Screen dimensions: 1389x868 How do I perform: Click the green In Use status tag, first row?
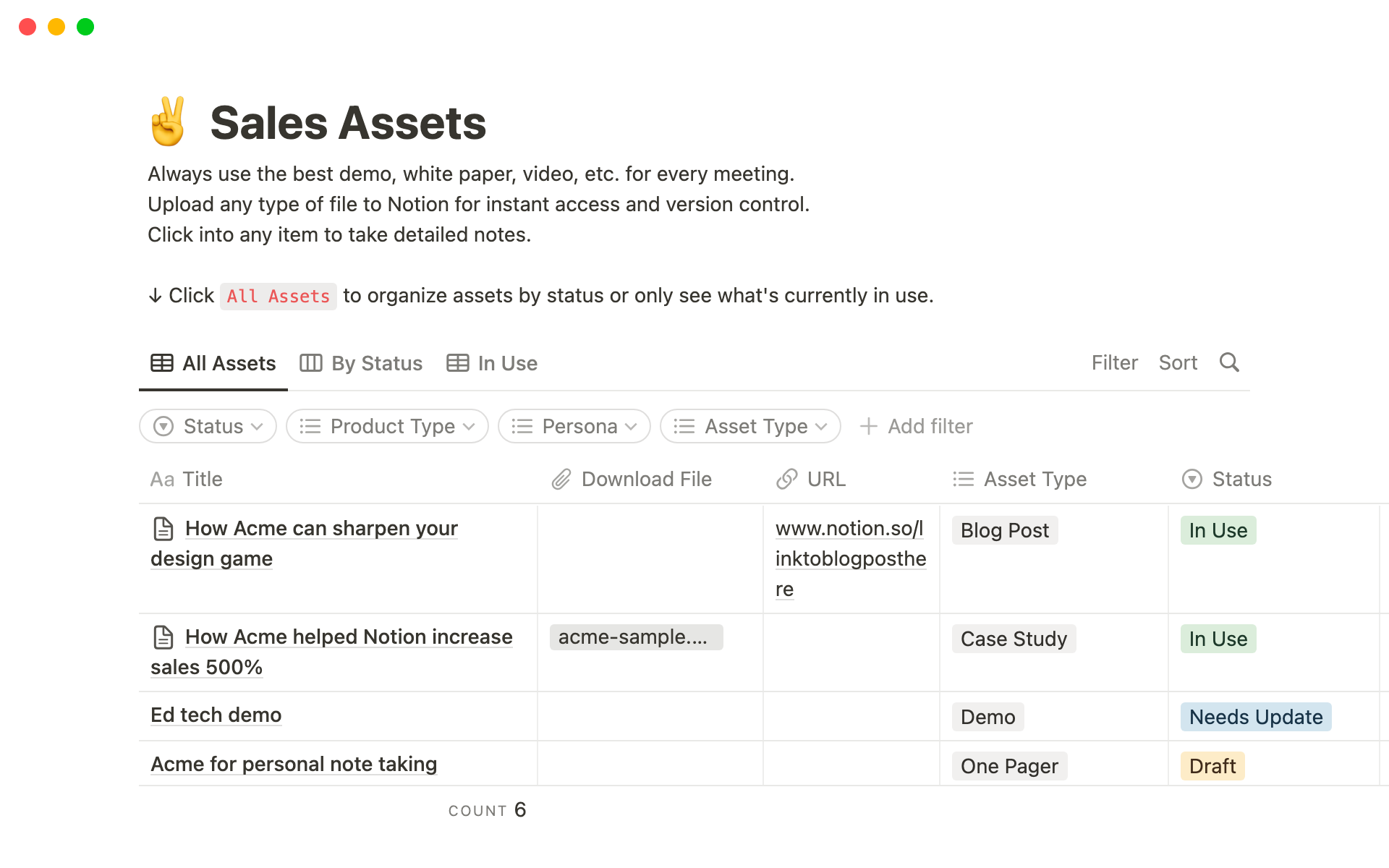tap(1218, 530)
